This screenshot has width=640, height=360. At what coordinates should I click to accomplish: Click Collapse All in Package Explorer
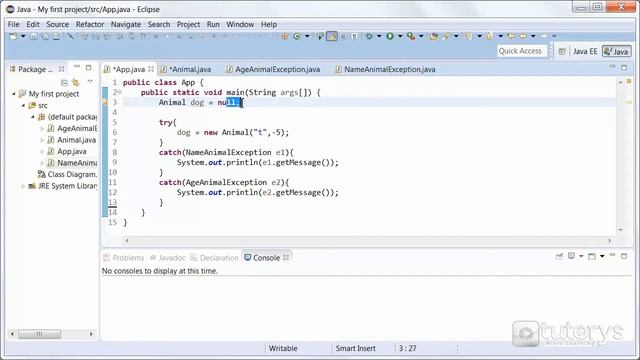coord(64,82)
